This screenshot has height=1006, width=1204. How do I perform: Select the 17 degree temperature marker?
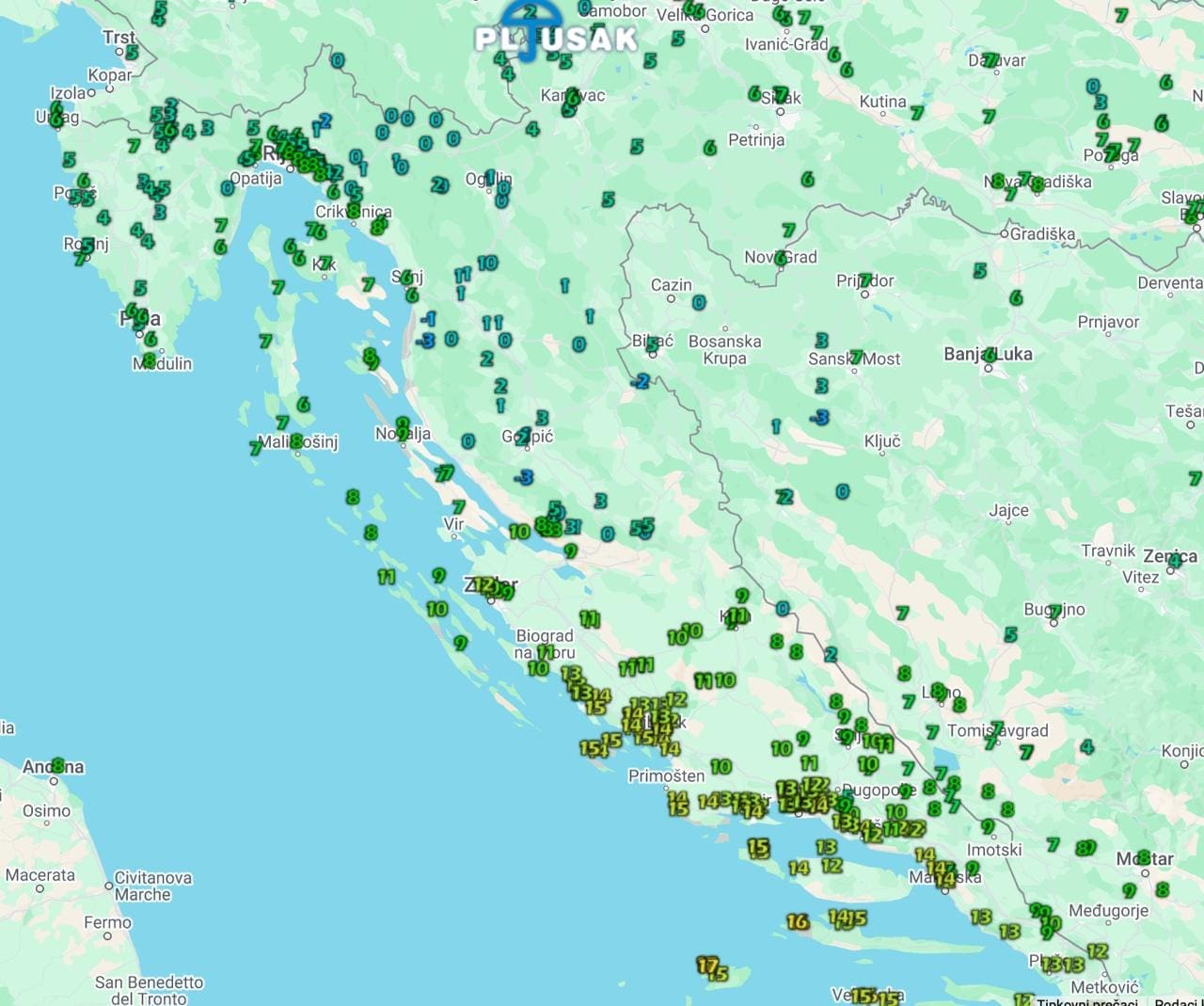point(706,966)
